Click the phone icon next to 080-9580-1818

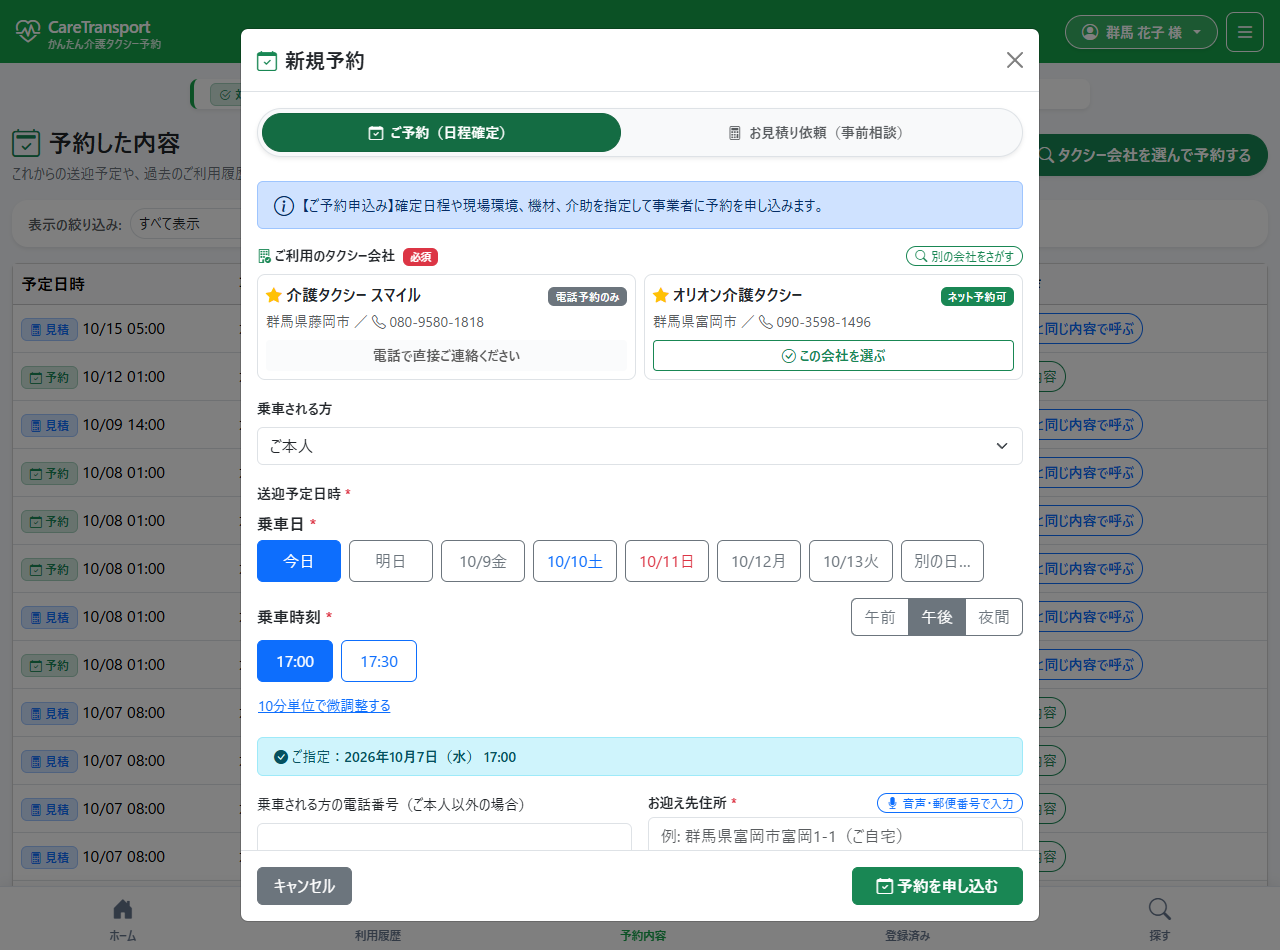(x=378, y=323)
